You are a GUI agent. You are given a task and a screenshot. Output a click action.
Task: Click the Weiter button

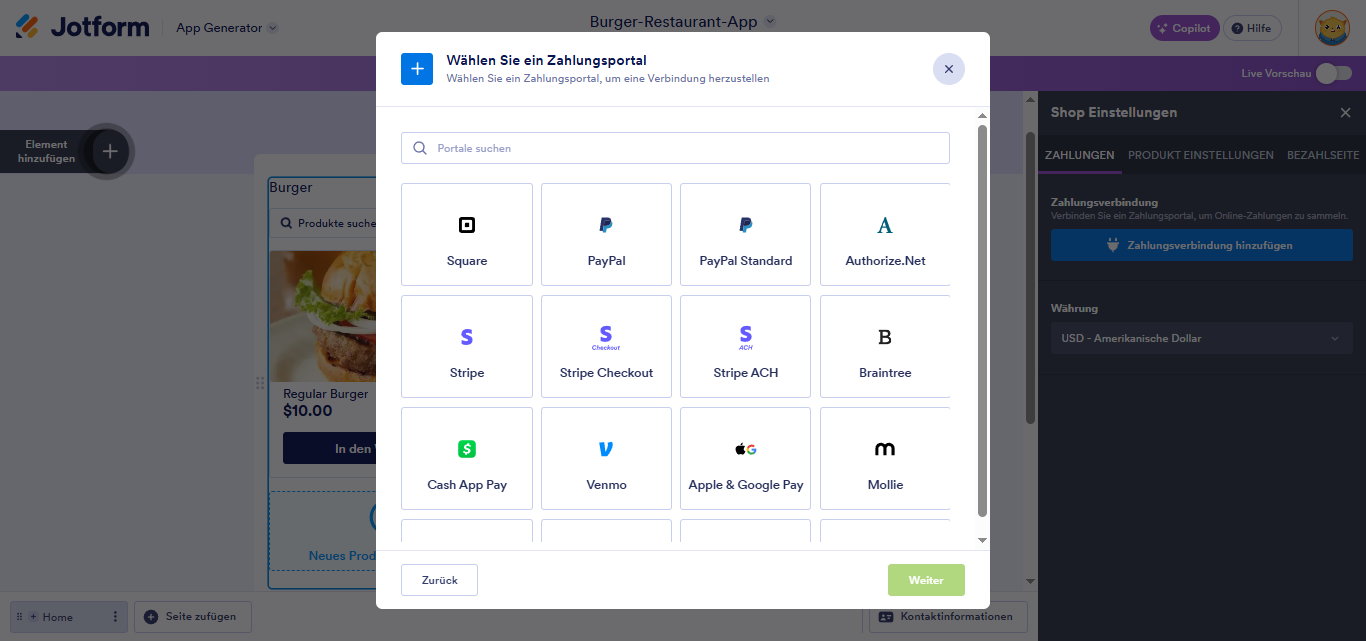pos(926,580)
